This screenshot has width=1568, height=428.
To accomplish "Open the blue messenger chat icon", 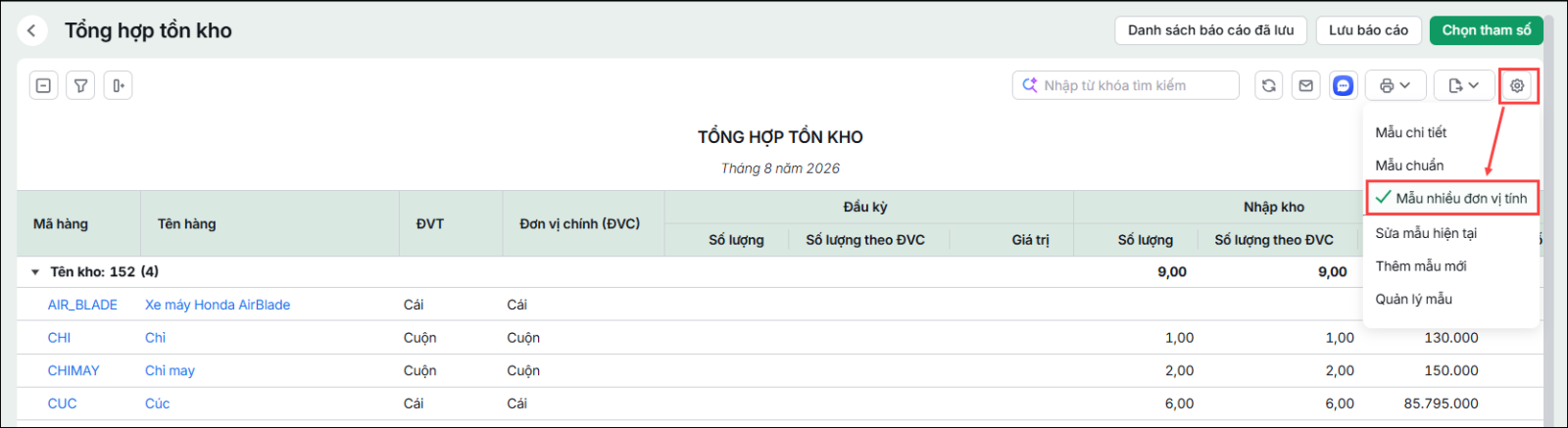I will (x=1344, y=85).
